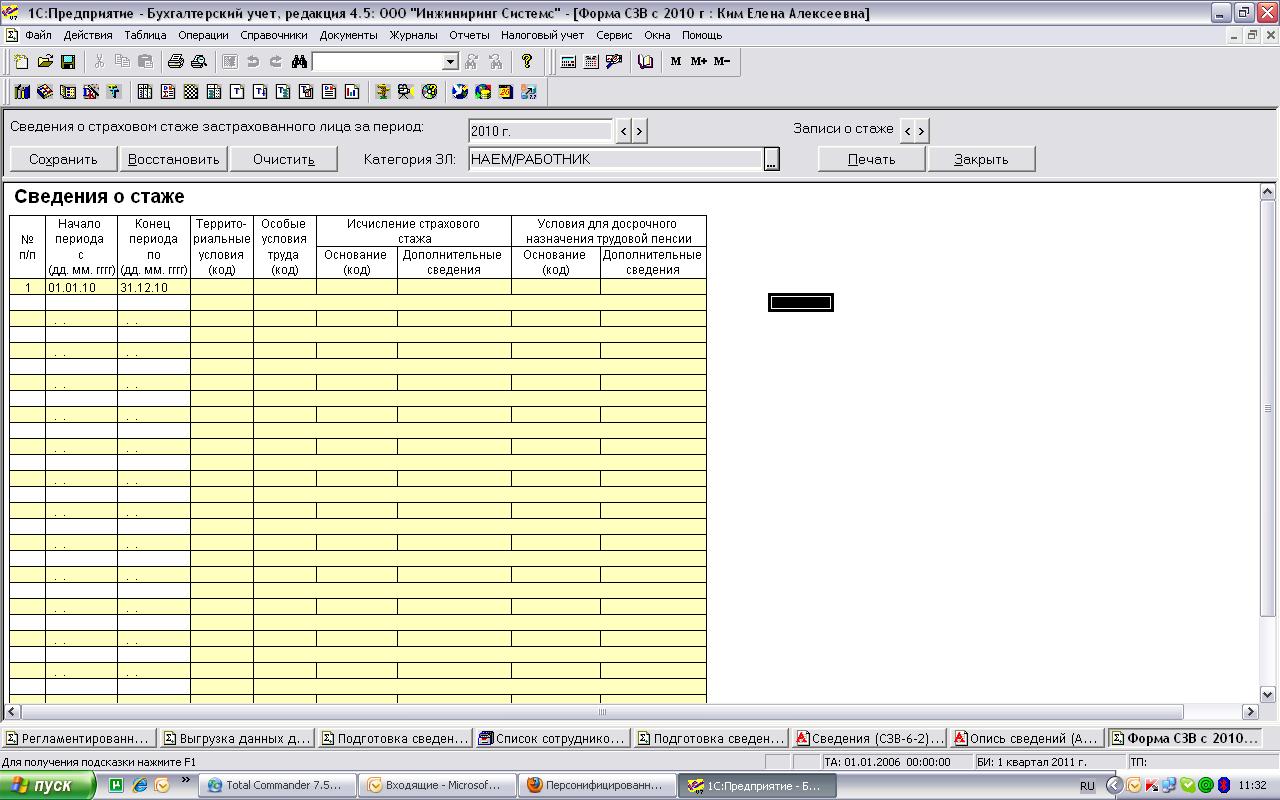The image size is (1280, 800).
Task: Click the binoculars search icon
Action: pyautogui.click(x=299, y=62)
